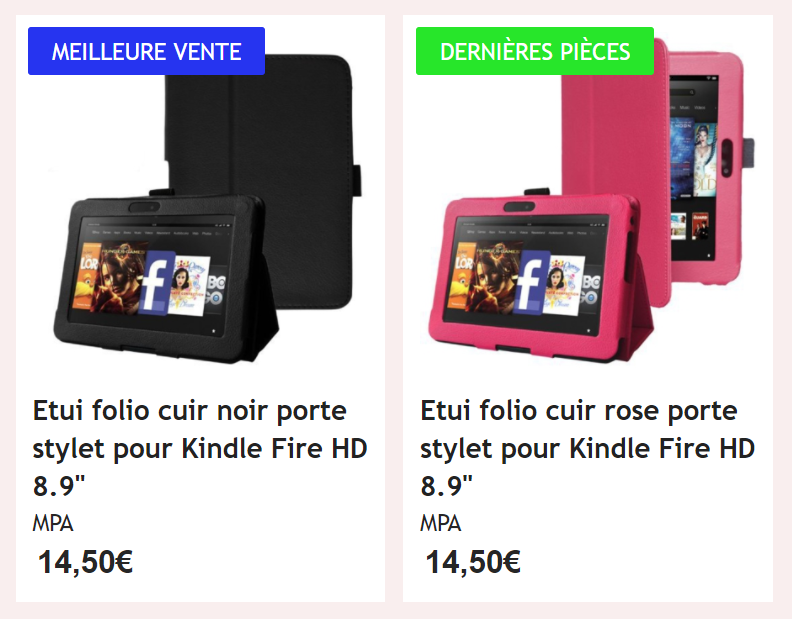Click the 14,50€ price of pink case

coord(473,561)
